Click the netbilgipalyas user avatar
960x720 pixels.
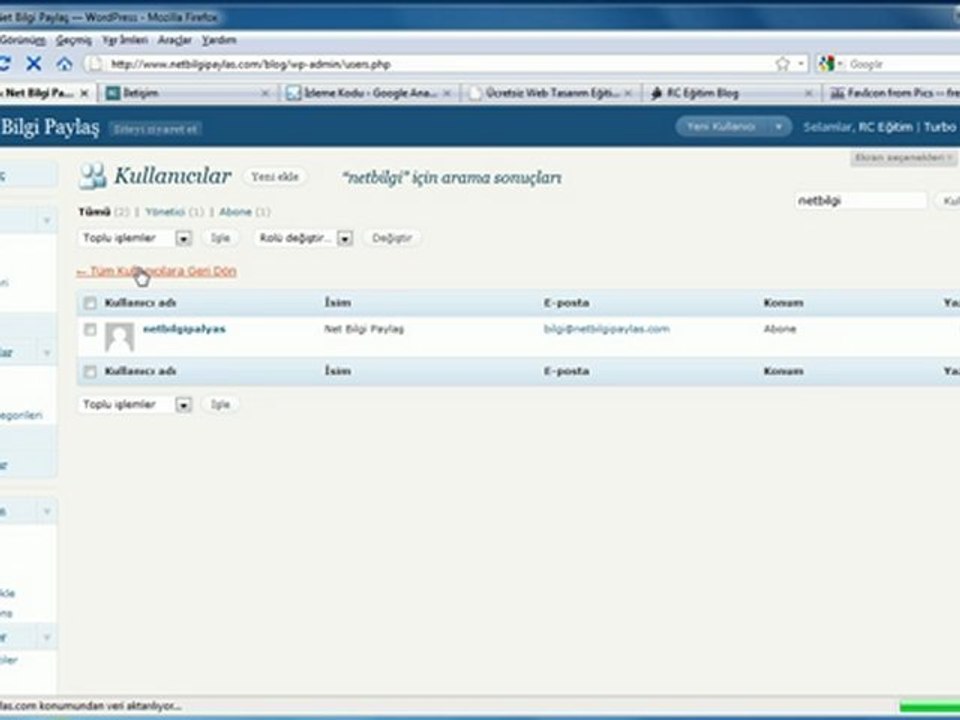pyautogui.click(x=119, y=337)
